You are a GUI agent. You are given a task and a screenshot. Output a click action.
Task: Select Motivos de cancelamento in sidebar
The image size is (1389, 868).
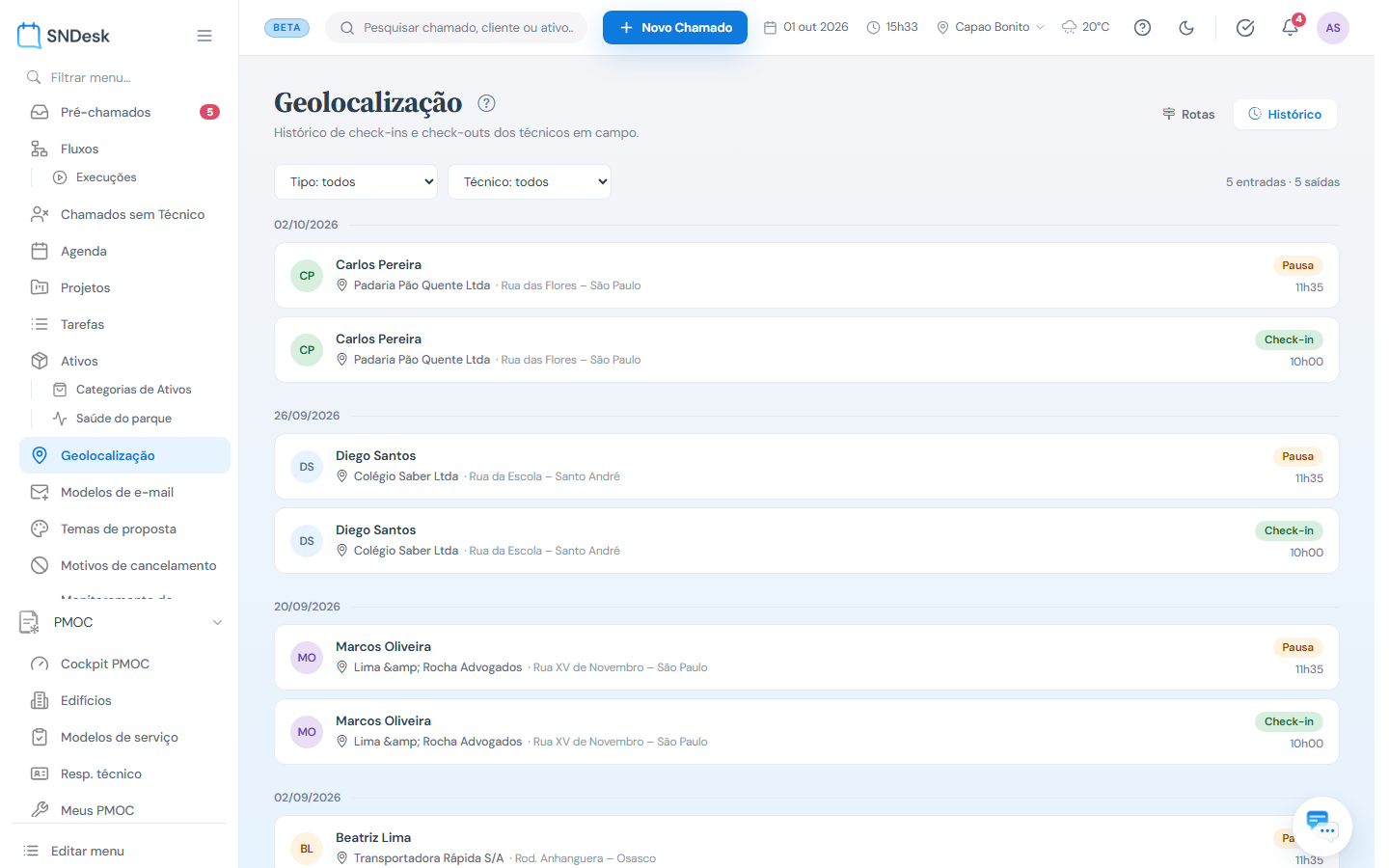[x=124, y=565]
